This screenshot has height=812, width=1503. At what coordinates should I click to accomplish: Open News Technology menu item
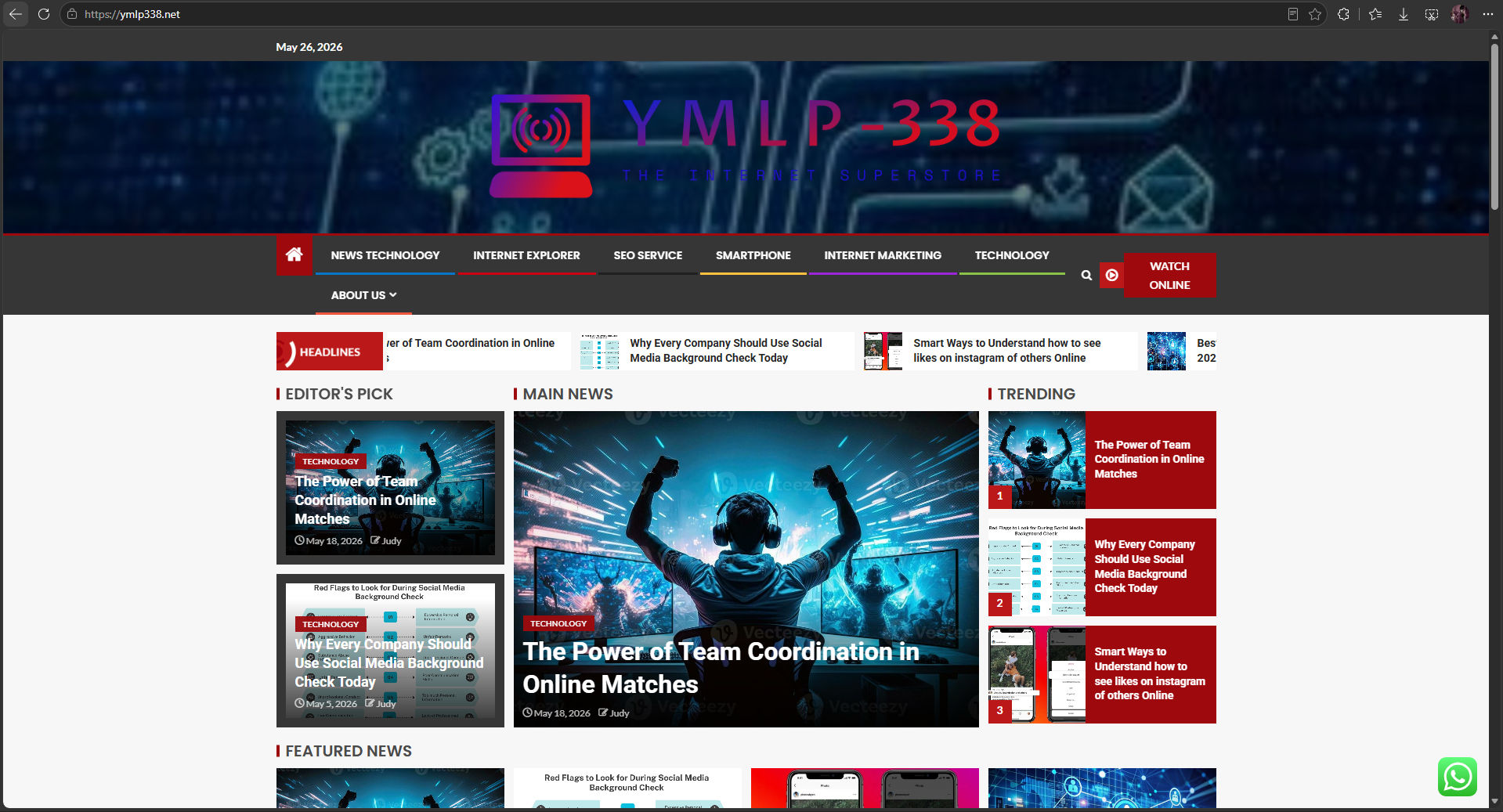pos(385,255)
